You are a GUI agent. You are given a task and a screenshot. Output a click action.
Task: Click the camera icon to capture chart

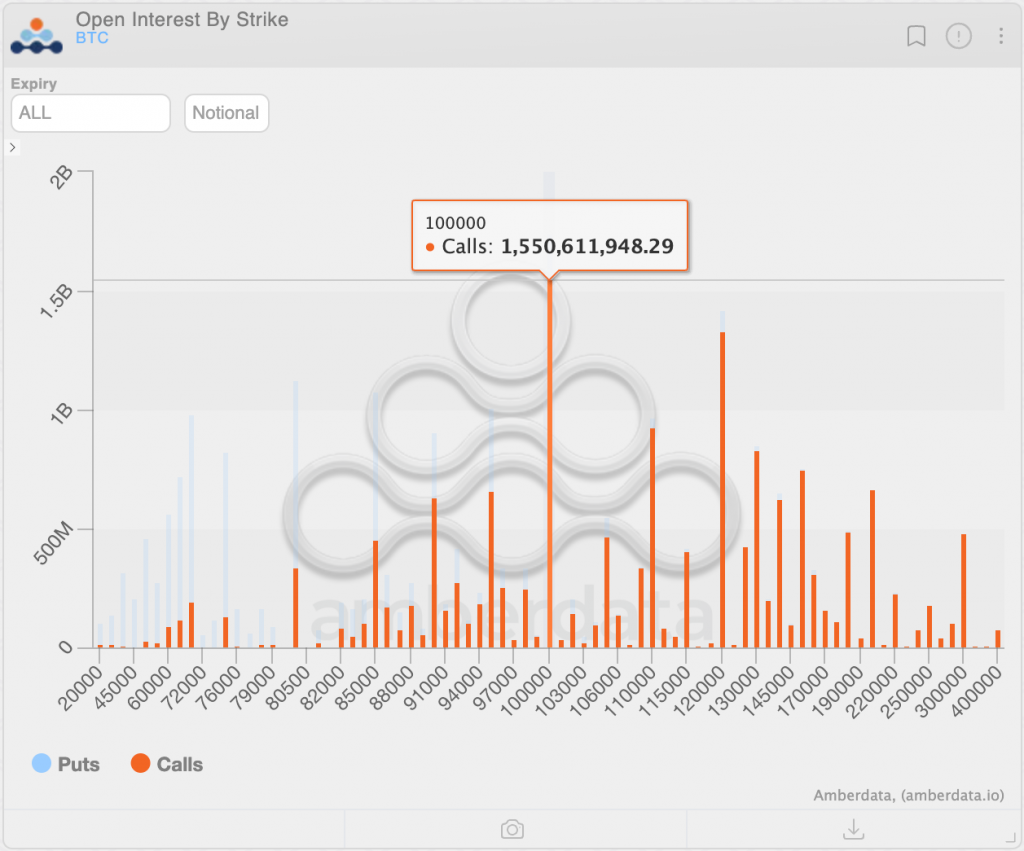[512, 829]
